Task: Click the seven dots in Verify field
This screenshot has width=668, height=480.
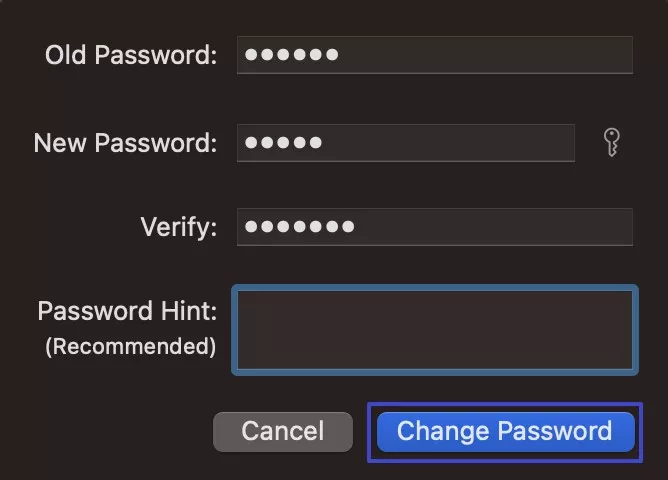Action: (299, 227)
